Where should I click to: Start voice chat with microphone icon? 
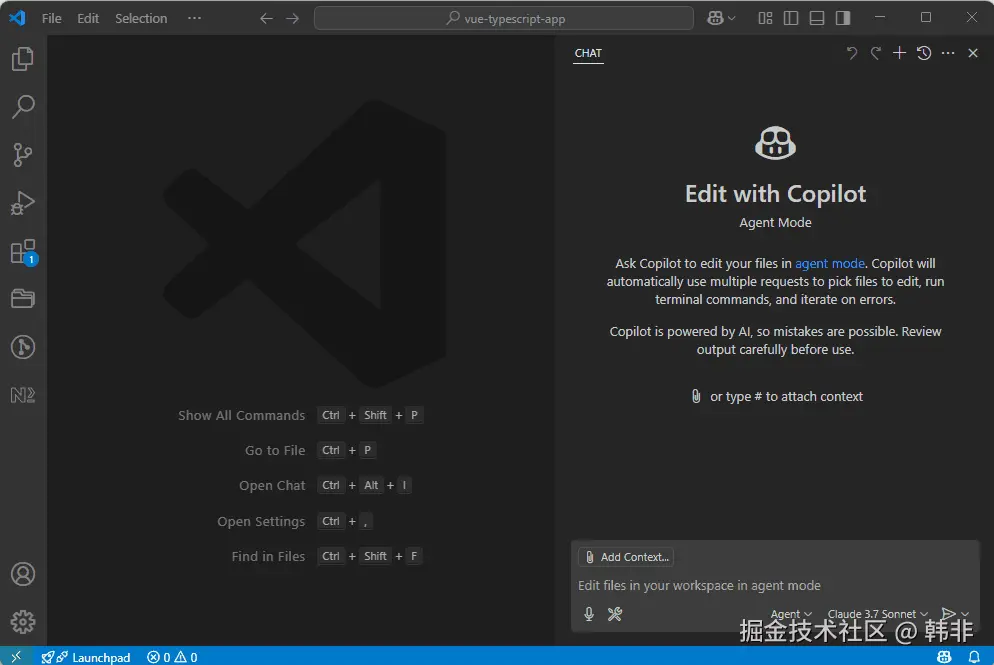tap(589, 614)
